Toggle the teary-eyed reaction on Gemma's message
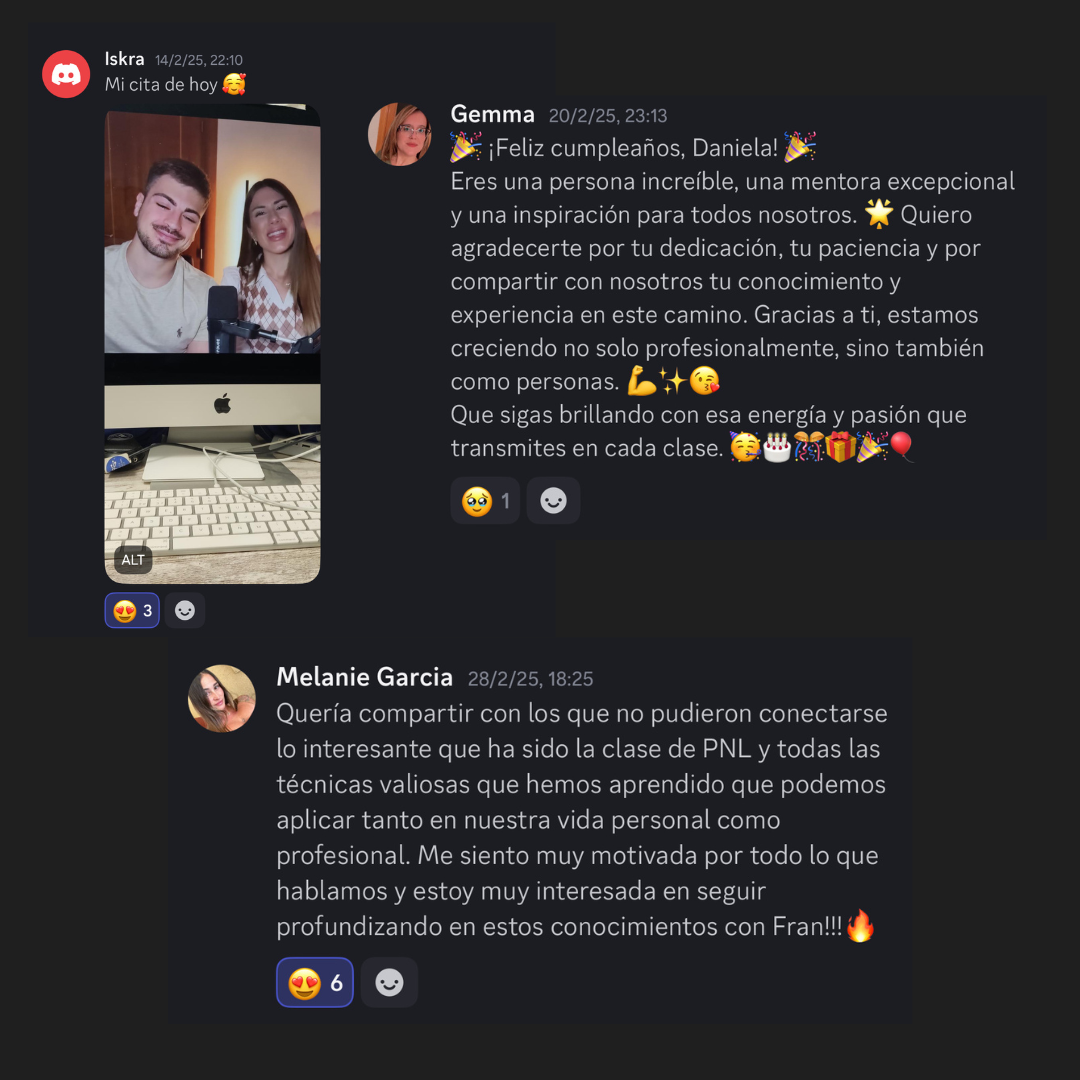 pos(485,501)
